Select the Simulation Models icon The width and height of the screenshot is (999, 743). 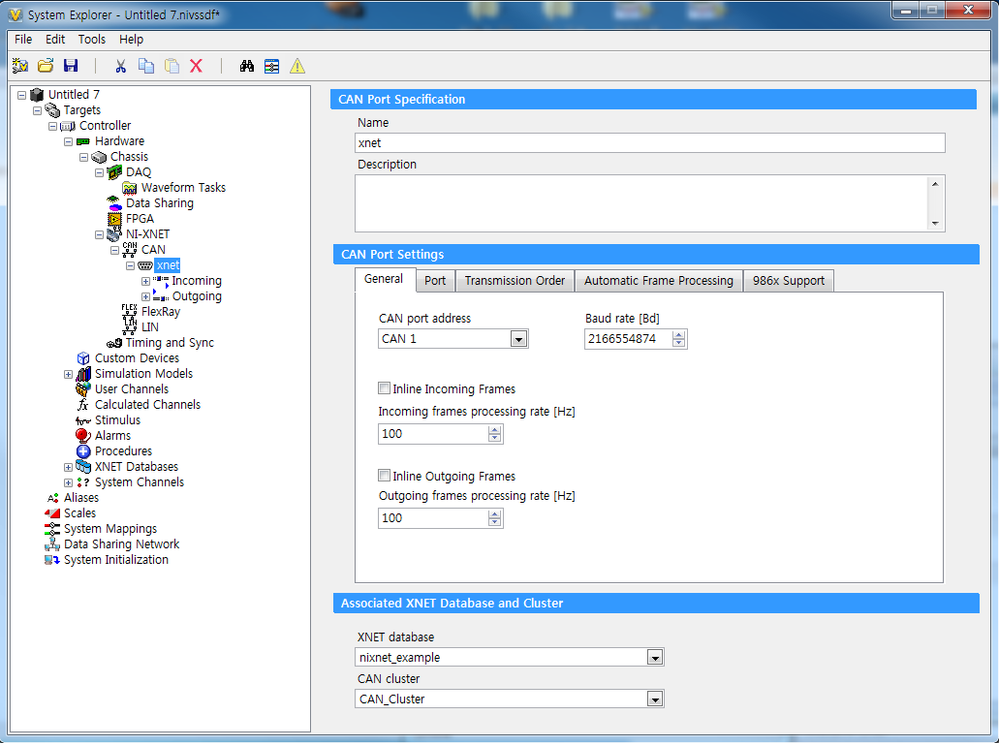[x=83, y=373]
